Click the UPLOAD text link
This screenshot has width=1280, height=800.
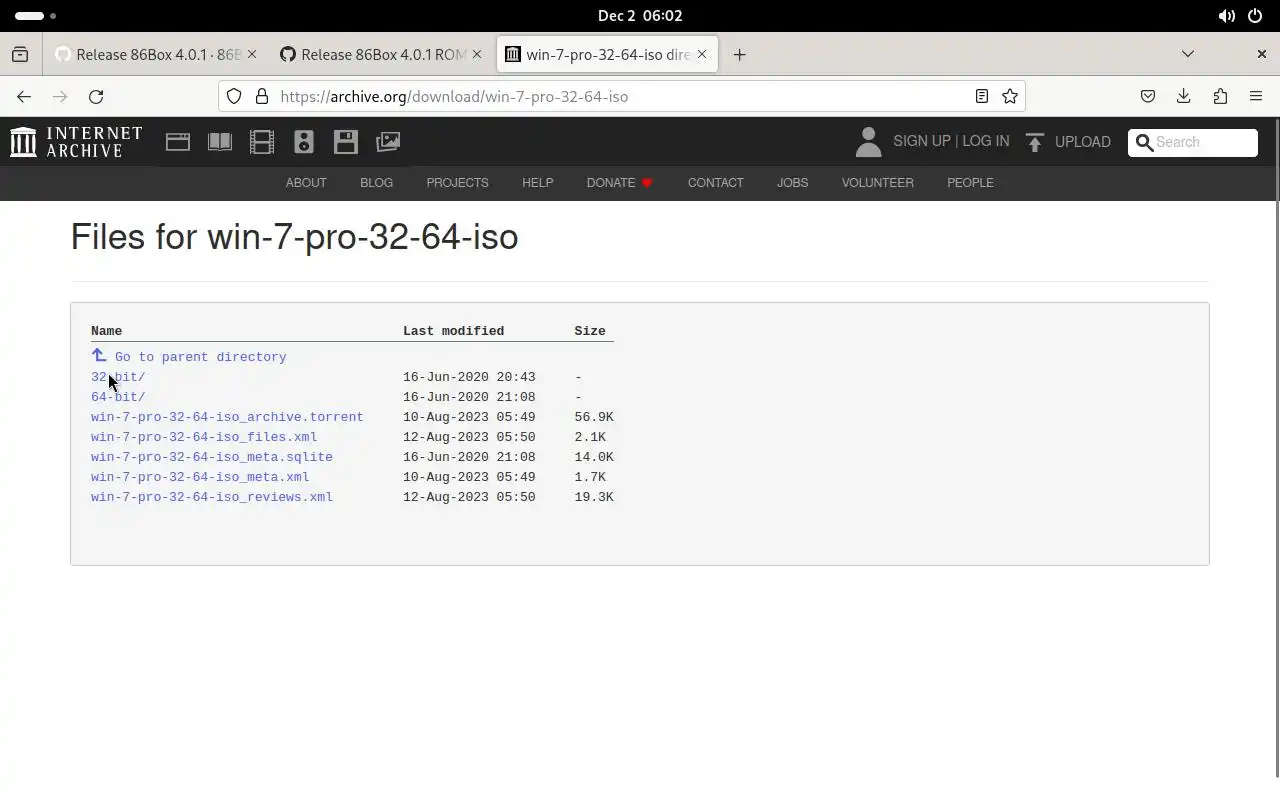[x=1082, y=142]
